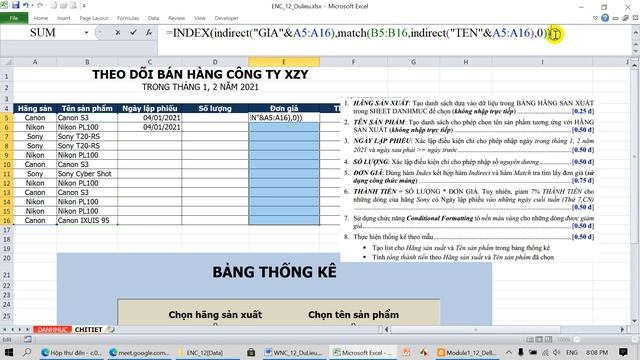Open the Page Layout ribbon tab
640x360 pixels.
(x=93, y=18)
